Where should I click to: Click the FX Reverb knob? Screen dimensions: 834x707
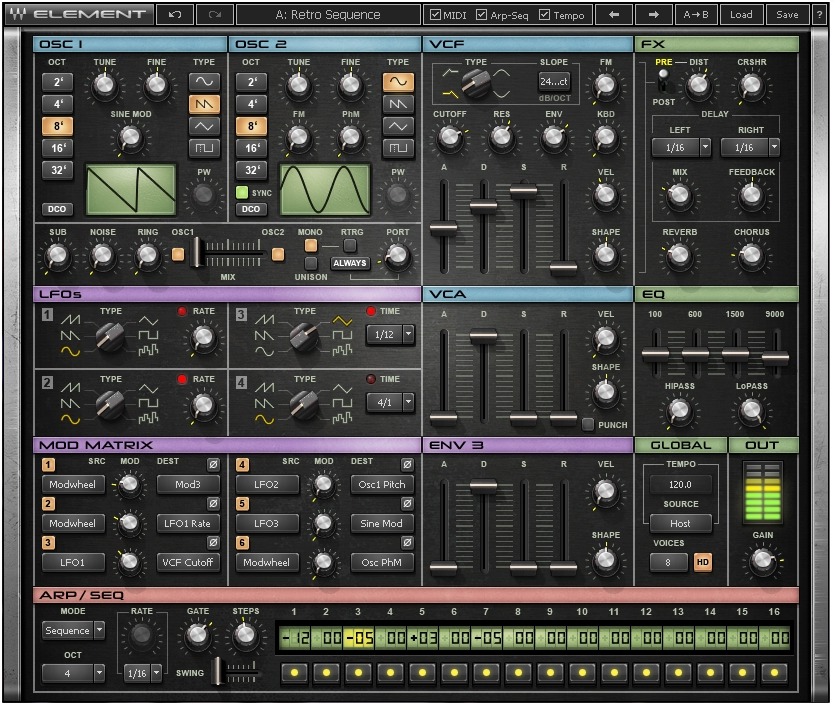(679, 255)
